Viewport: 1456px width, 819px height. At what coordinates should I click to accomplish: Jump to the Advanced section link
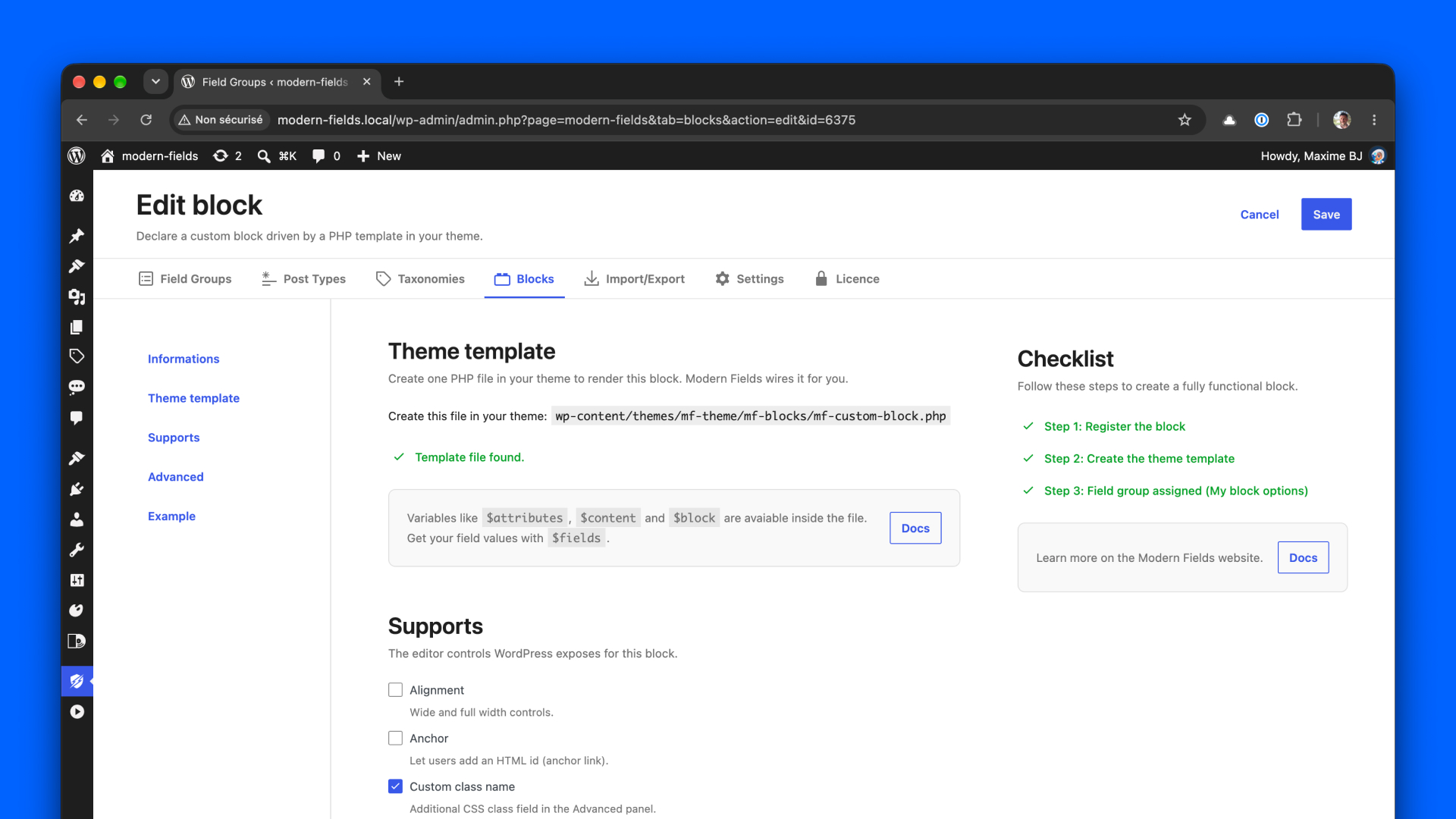[176, 477]
